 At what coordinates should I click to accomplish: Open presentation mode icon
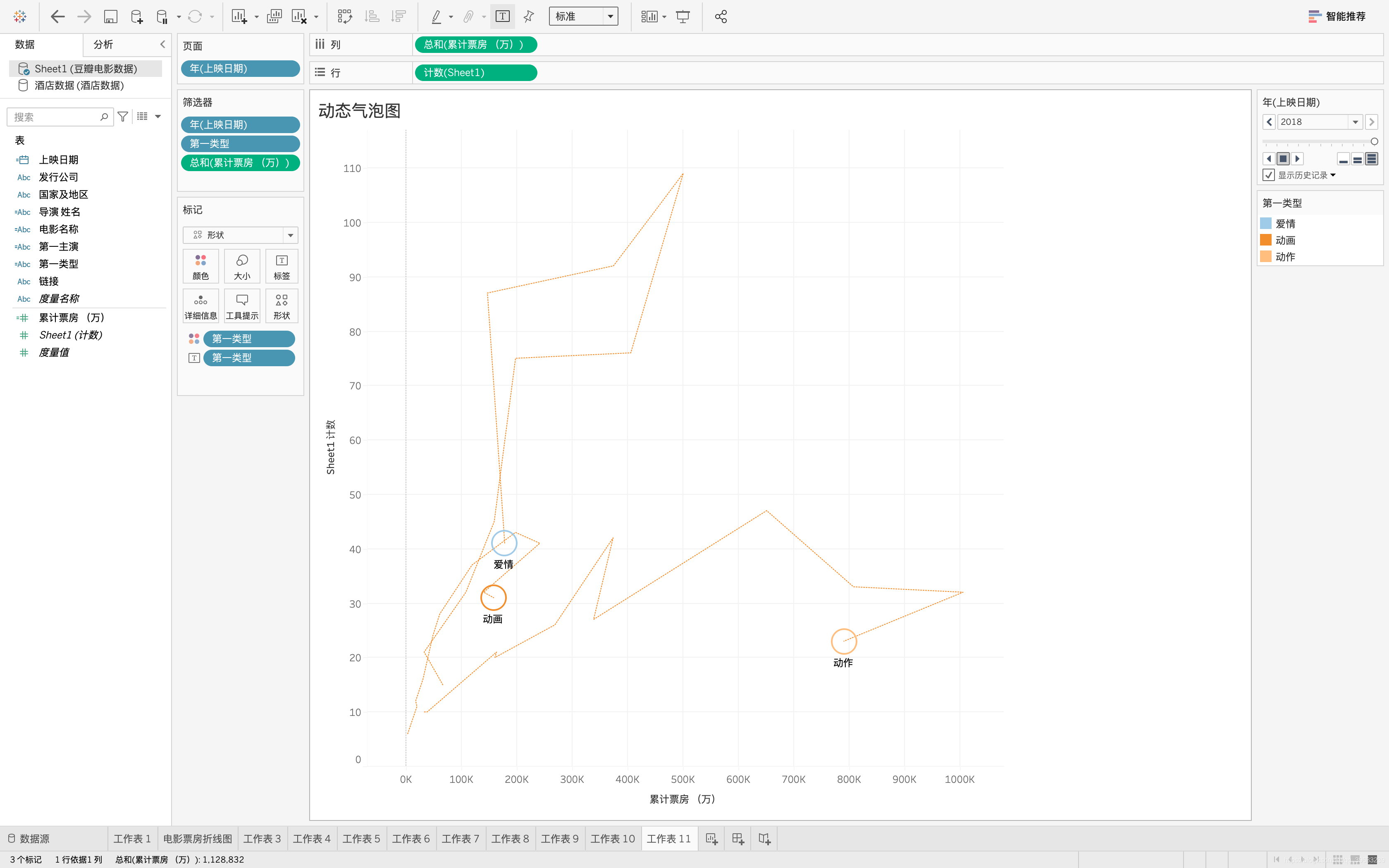pyautogui.click(x=683, y=17)
